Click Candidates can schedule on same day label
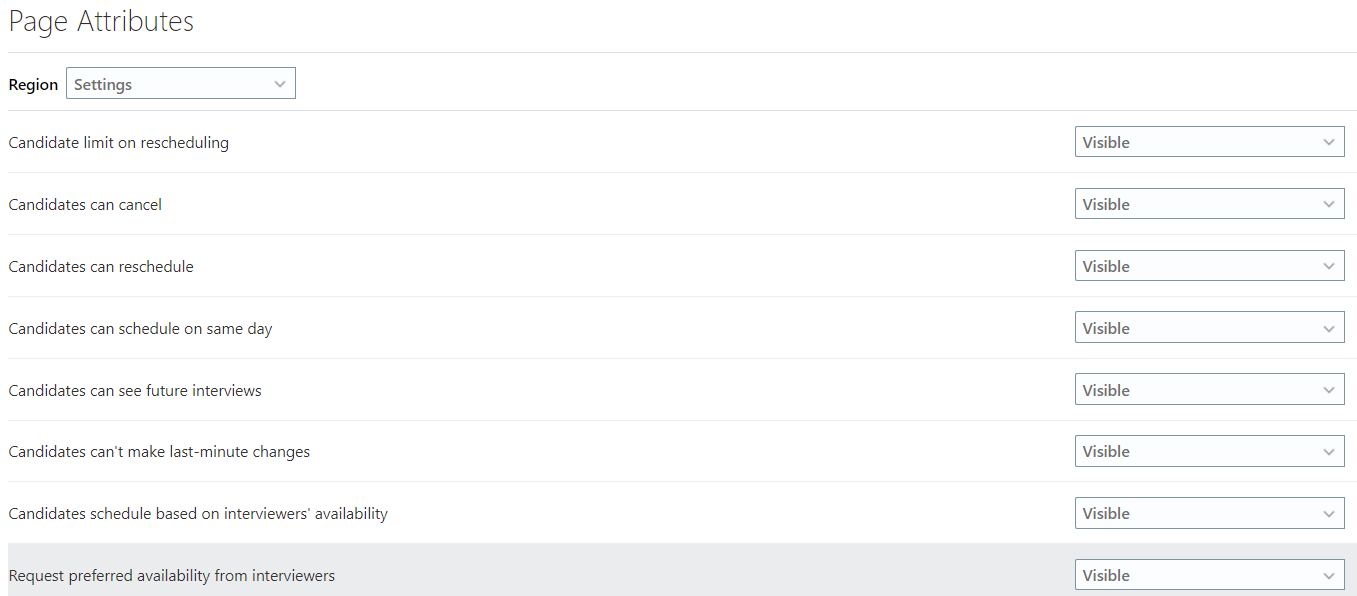 (140, 329)
